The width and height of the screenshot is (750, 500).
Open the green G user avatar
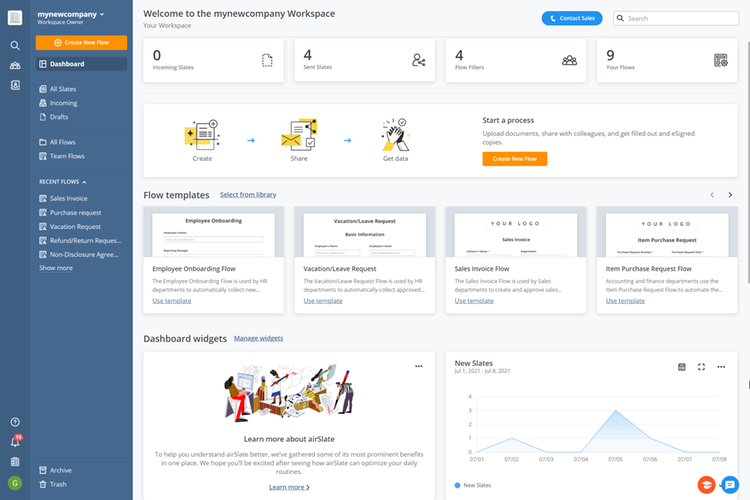point(15,483)
